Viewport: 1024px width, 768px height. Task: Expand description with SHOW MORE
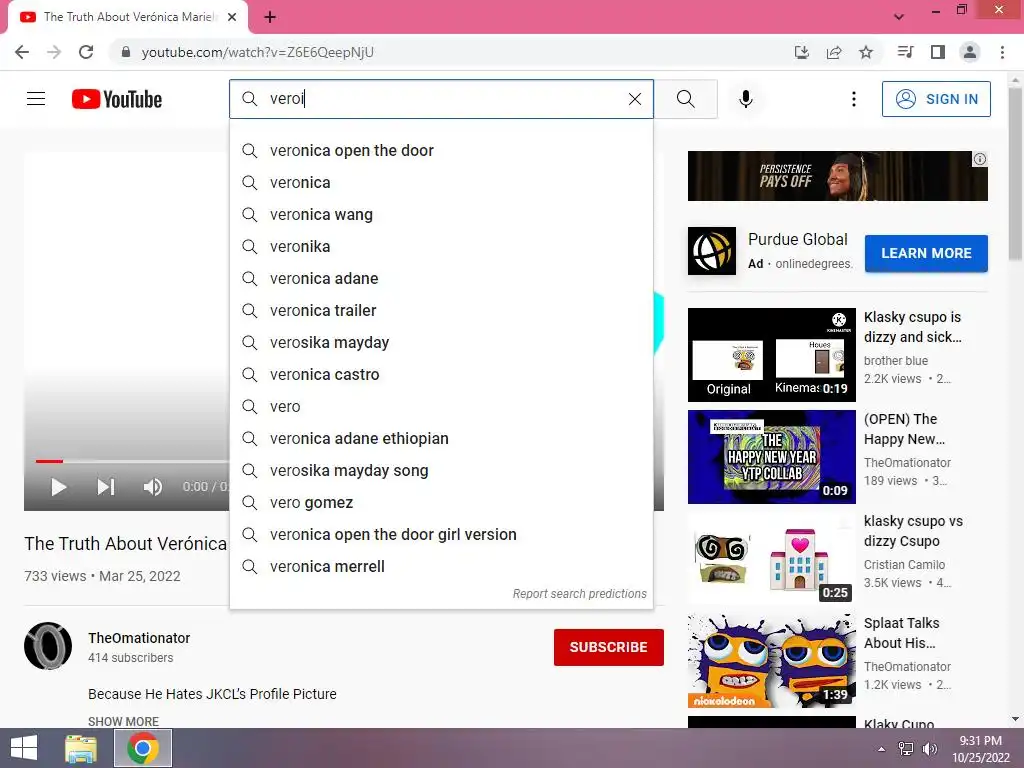123,721
